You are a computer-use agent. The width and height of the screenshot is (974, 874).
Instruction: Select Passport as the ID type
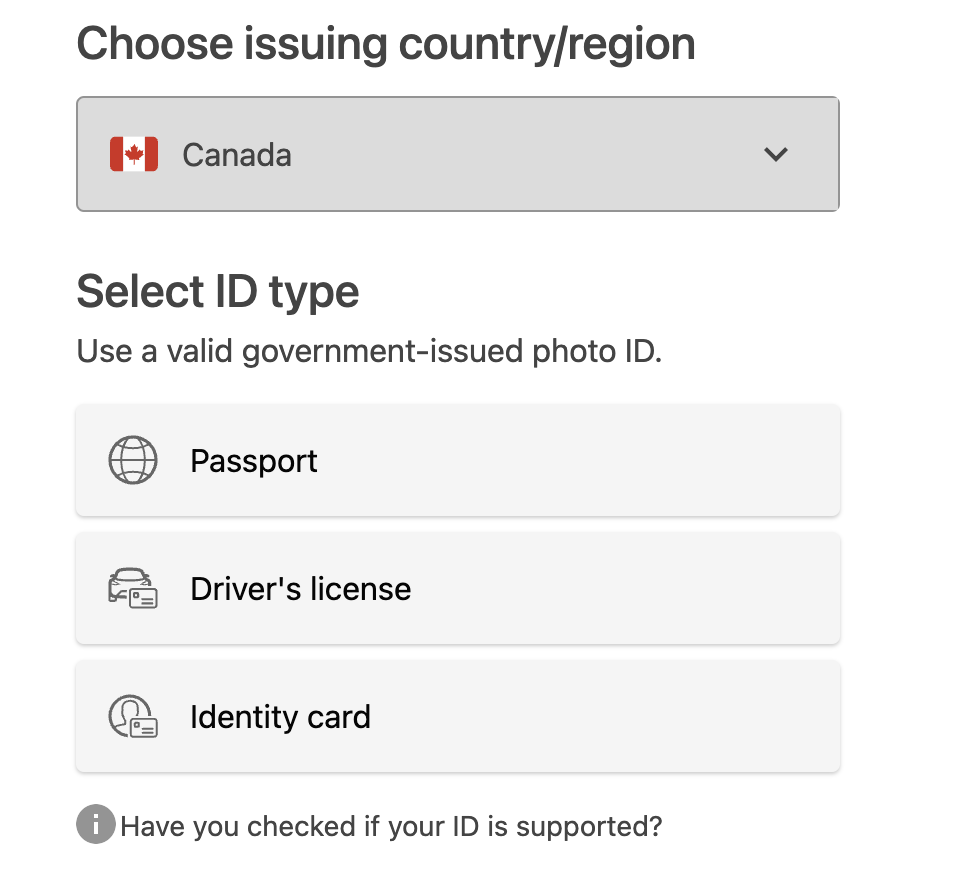pyautogui.click(x=458, y=460)
